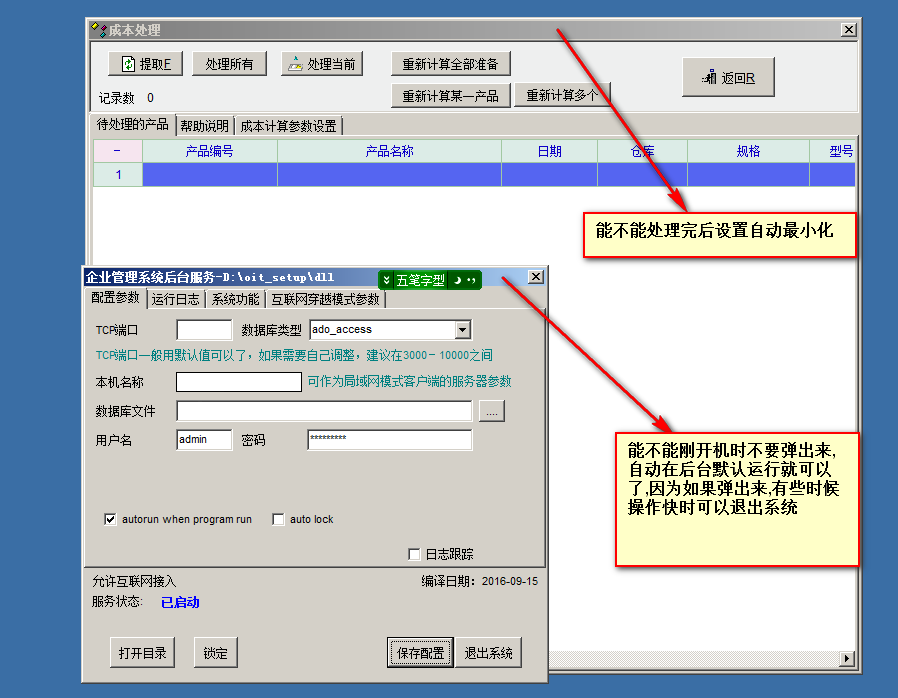Screen dimensions: 898x698
Task: Enable the 日志跟踪 log tracking checkbox
Action: pos(414,554)
